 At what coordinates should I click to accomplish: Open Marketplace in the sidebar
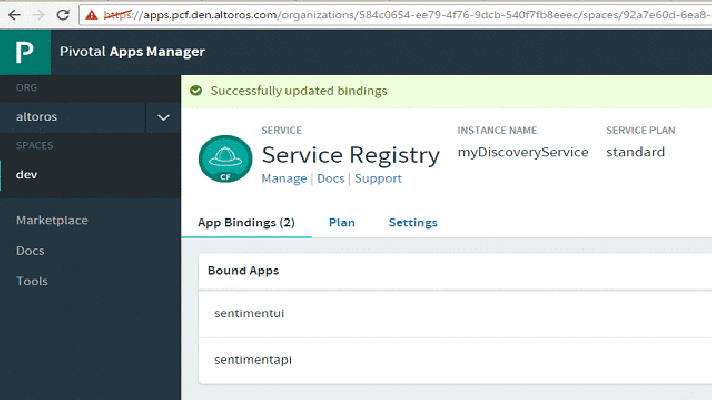click(52, 220)
